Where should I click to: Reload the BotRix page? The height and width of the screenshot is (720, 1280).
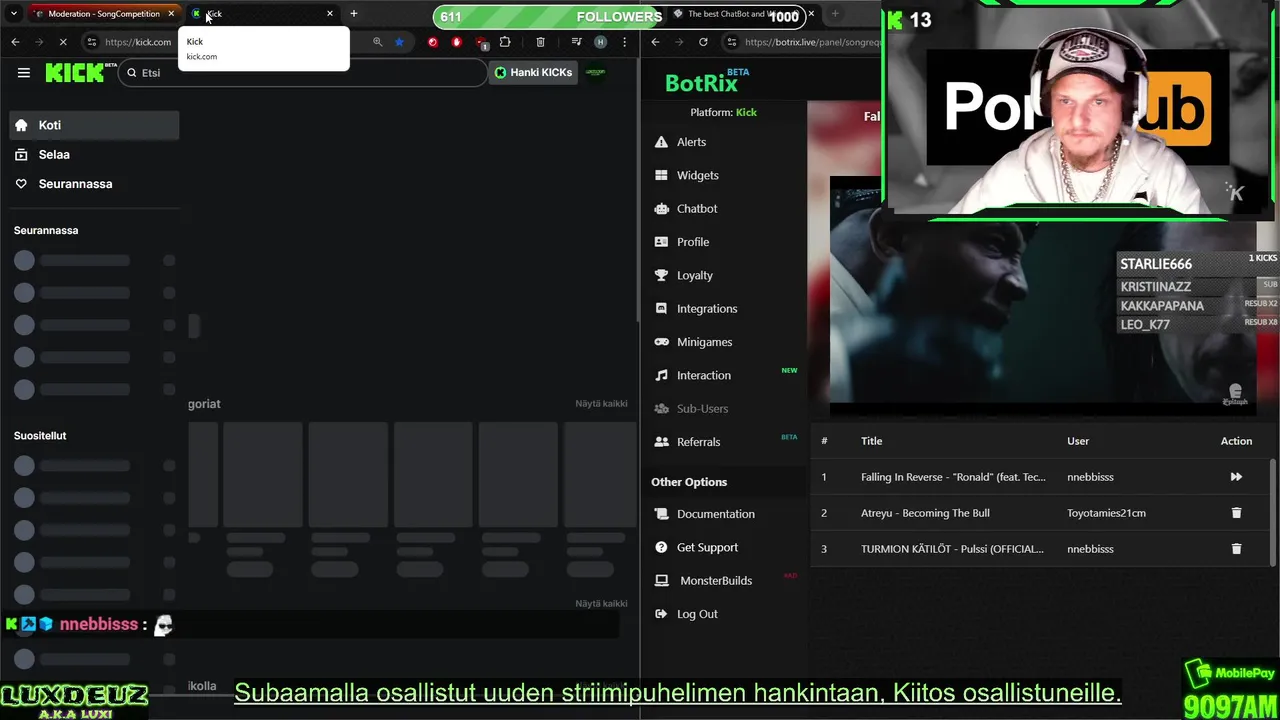703,42
